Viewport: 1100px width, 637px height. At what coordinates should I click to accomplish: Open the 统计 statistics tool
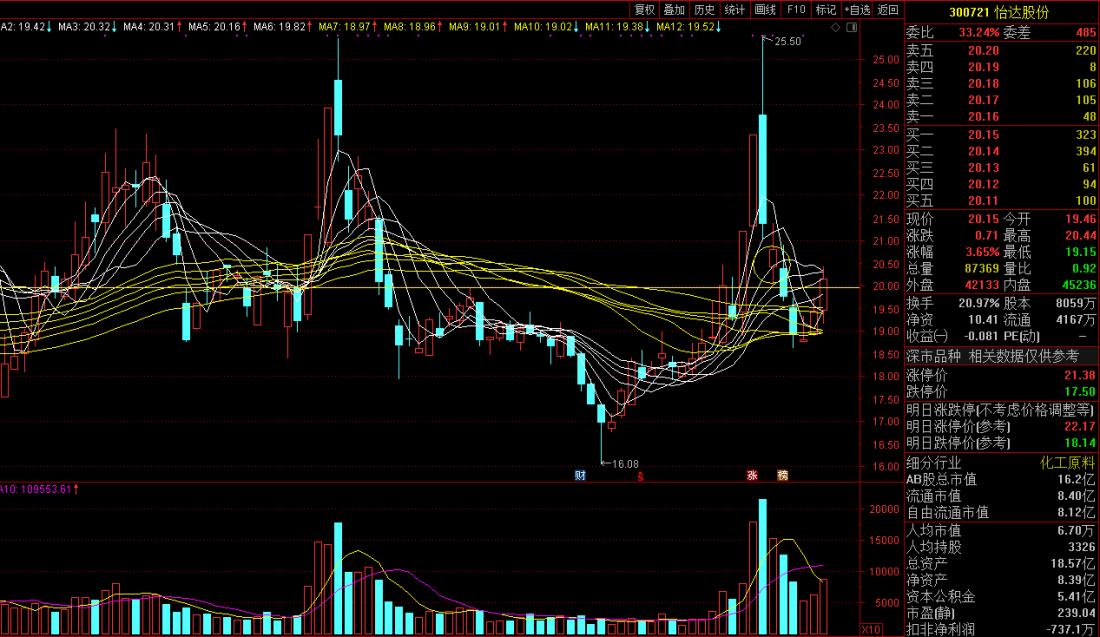coord(735,9)
